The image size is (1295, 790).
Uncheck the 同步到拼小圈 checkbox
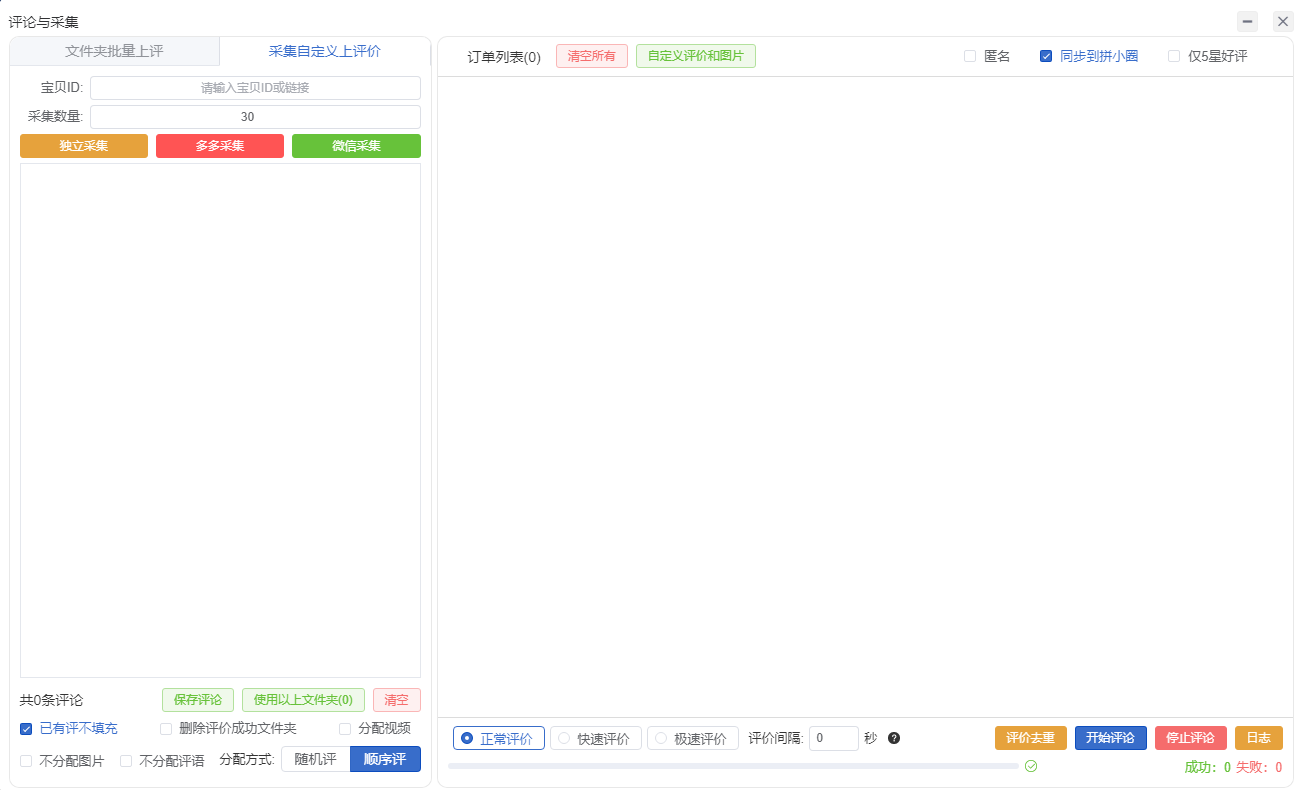[x=1045, y=56]
